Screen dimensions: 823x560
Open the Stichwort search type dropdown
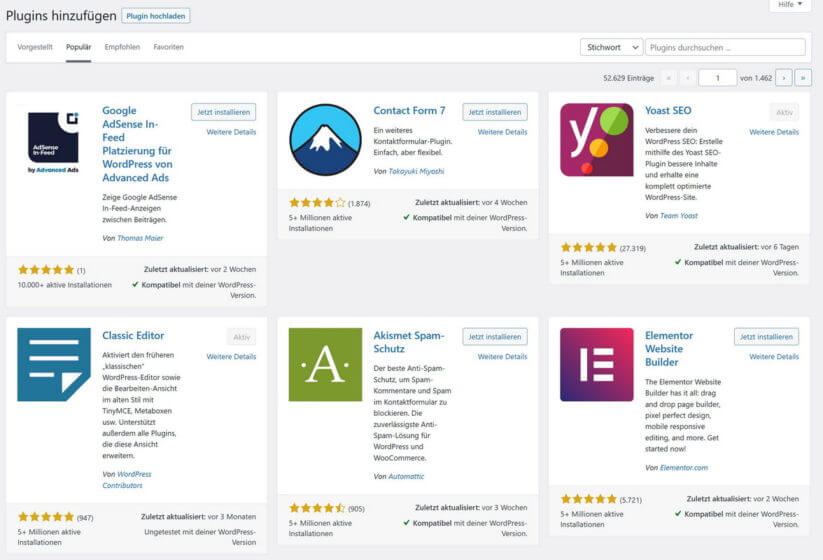611,47
